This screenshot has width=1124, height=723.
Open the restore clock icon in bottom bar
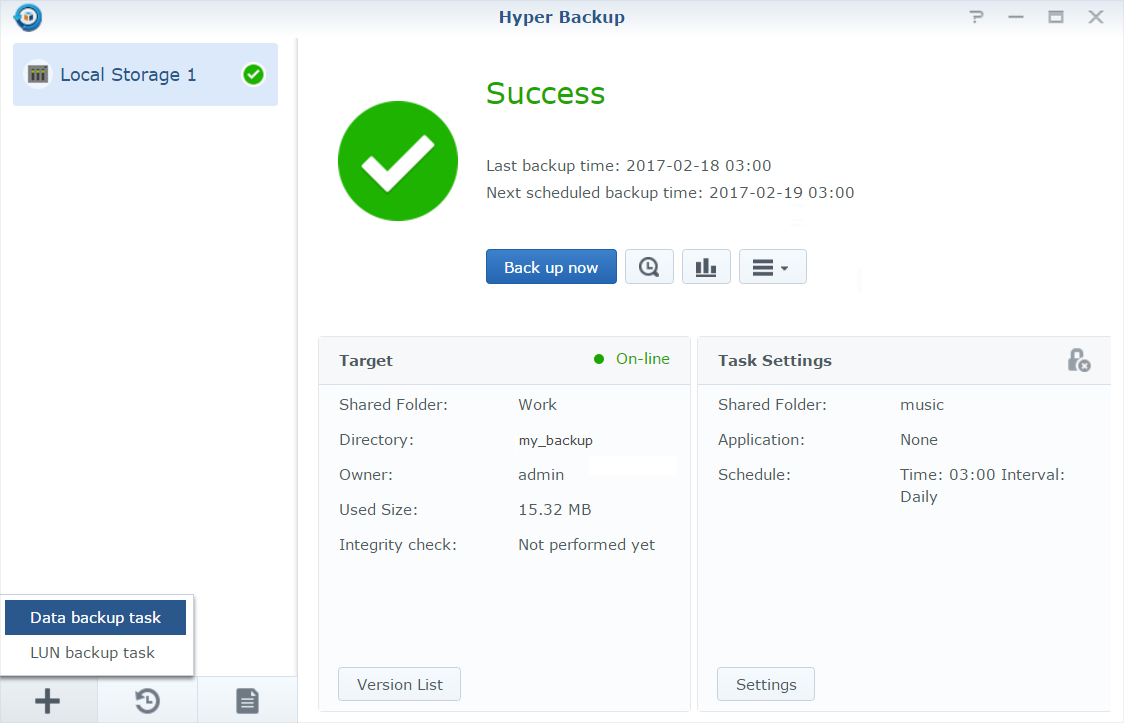point(147,701)
